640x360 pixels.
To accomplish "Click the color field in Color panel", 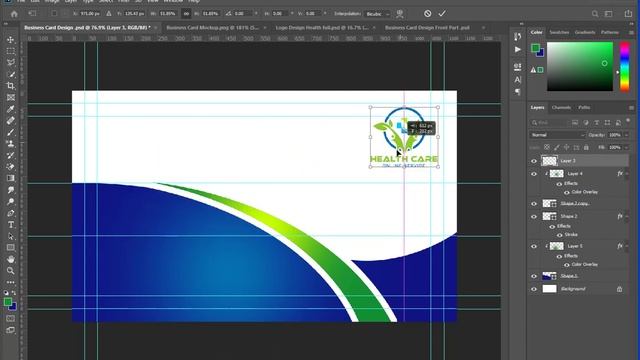I will coord(580,66).
